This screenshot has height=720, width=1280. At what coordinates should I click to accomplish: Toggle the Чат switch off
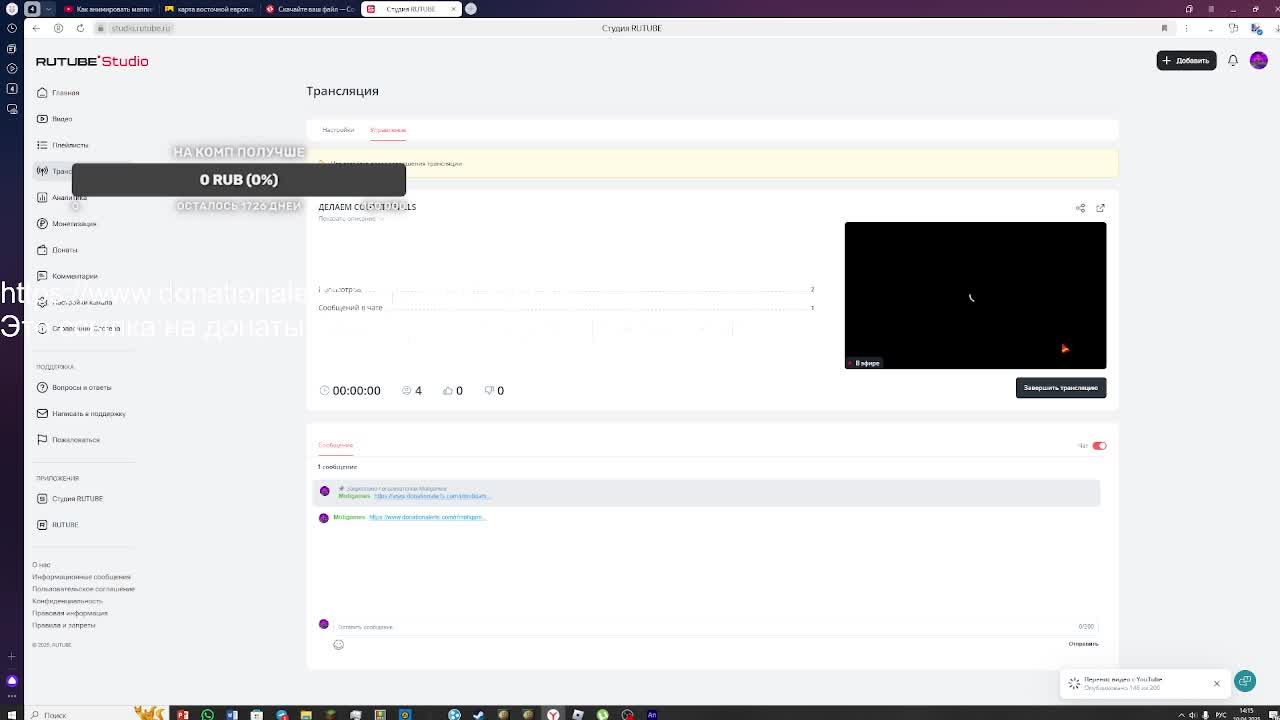(1099, 446)
